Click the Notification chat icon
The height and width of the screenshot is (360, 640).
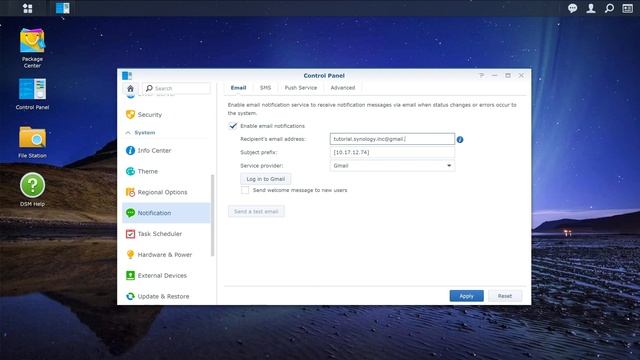(130, 213)
